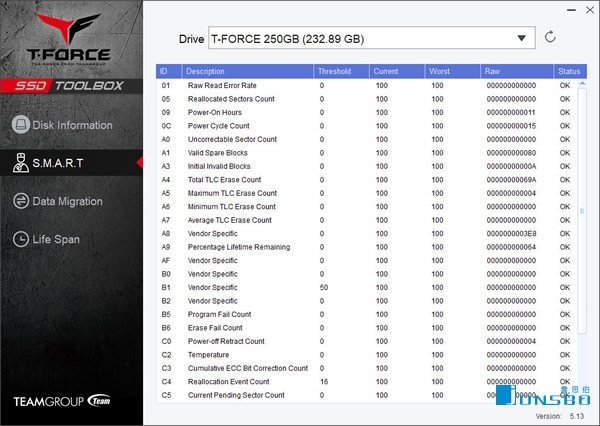Click the raw value 000000000064
This screenshot has width=600, height=426.
tap(511, 247)
